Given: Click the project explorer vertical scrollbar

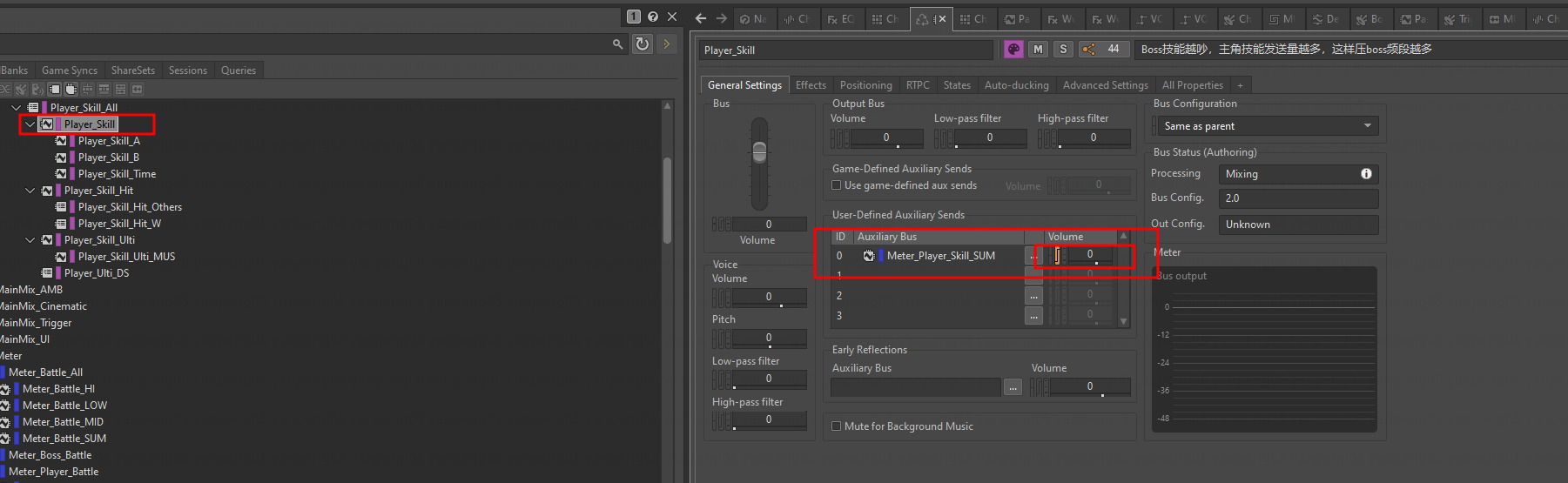Looking at the screenshot, I should click(x=668, y=200).
